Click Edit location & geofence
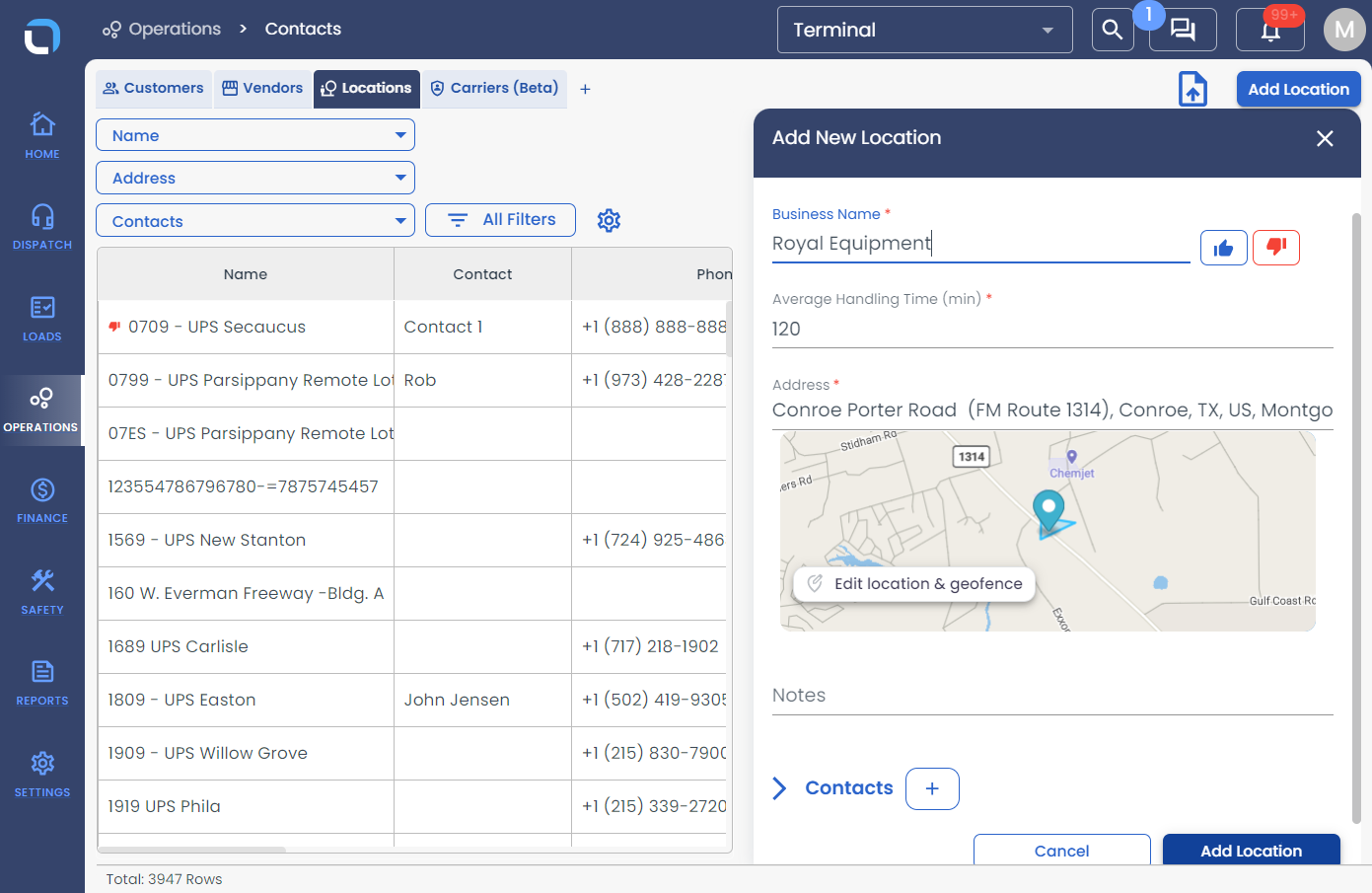 point(914,584)
